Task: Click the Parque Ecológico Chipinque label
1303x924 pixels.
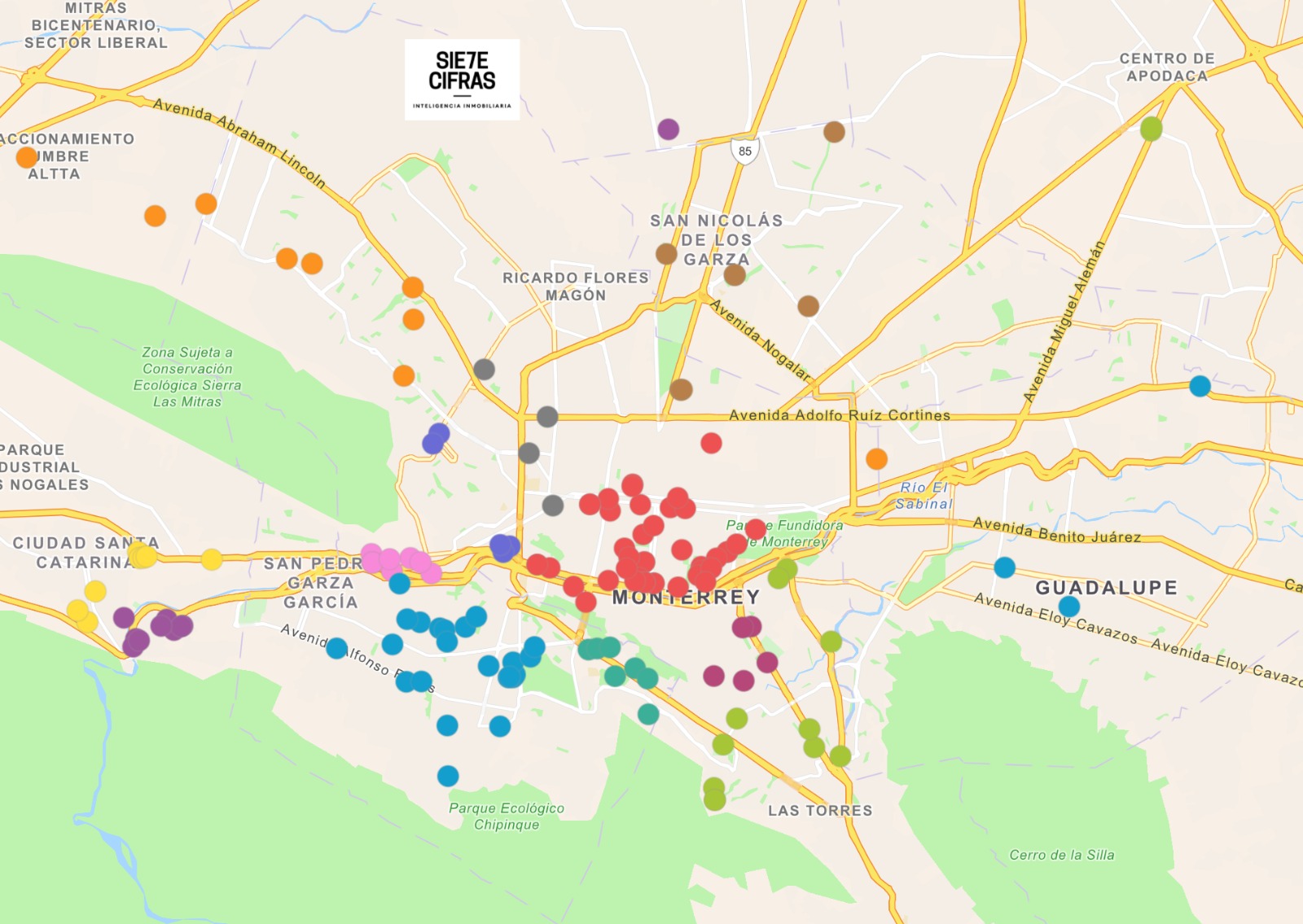Action: (507, 817)
